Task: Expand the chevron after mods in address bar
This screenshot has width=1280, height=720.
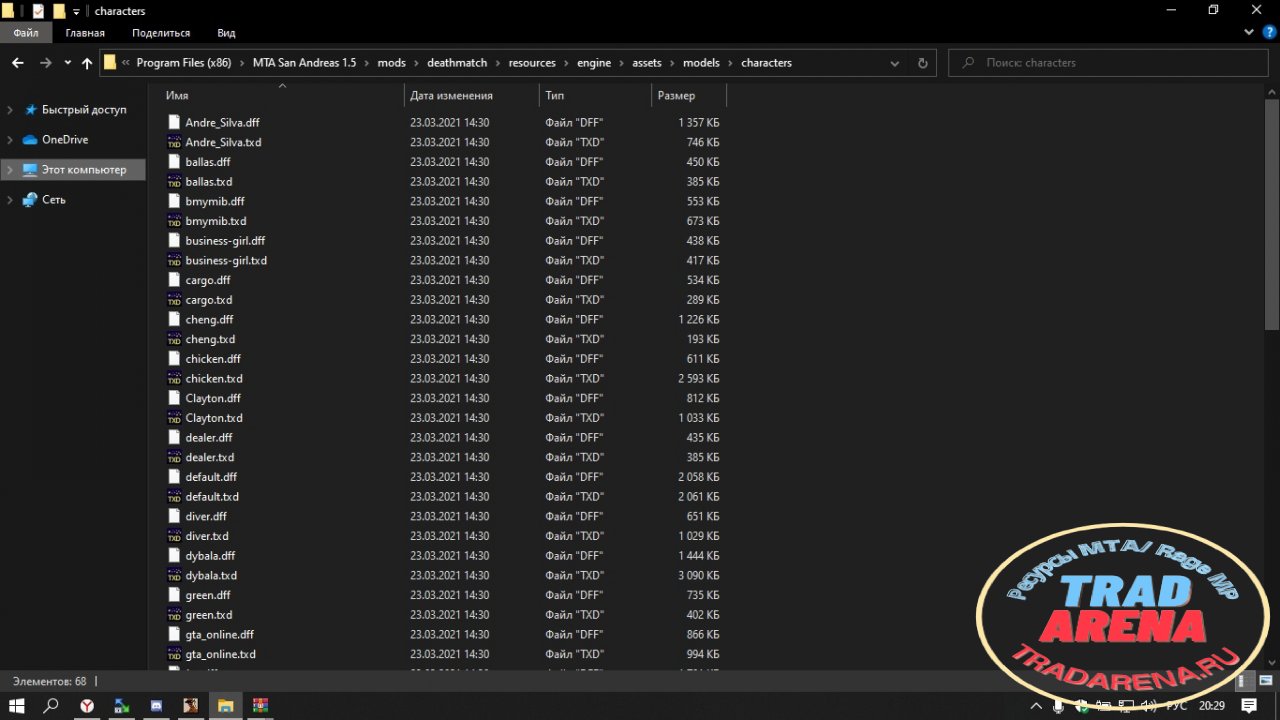Action: click(416, 63)
